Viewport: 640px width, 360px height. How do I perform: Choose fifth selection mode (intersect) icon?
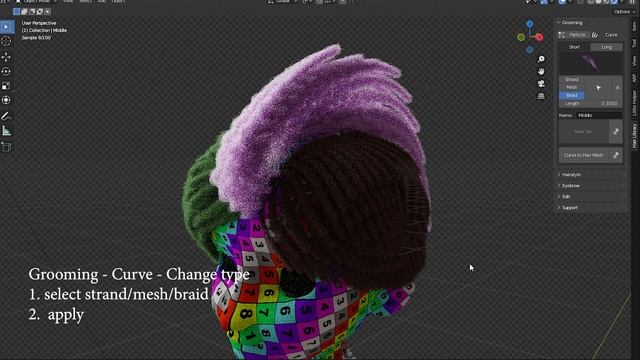click(47, 12)
